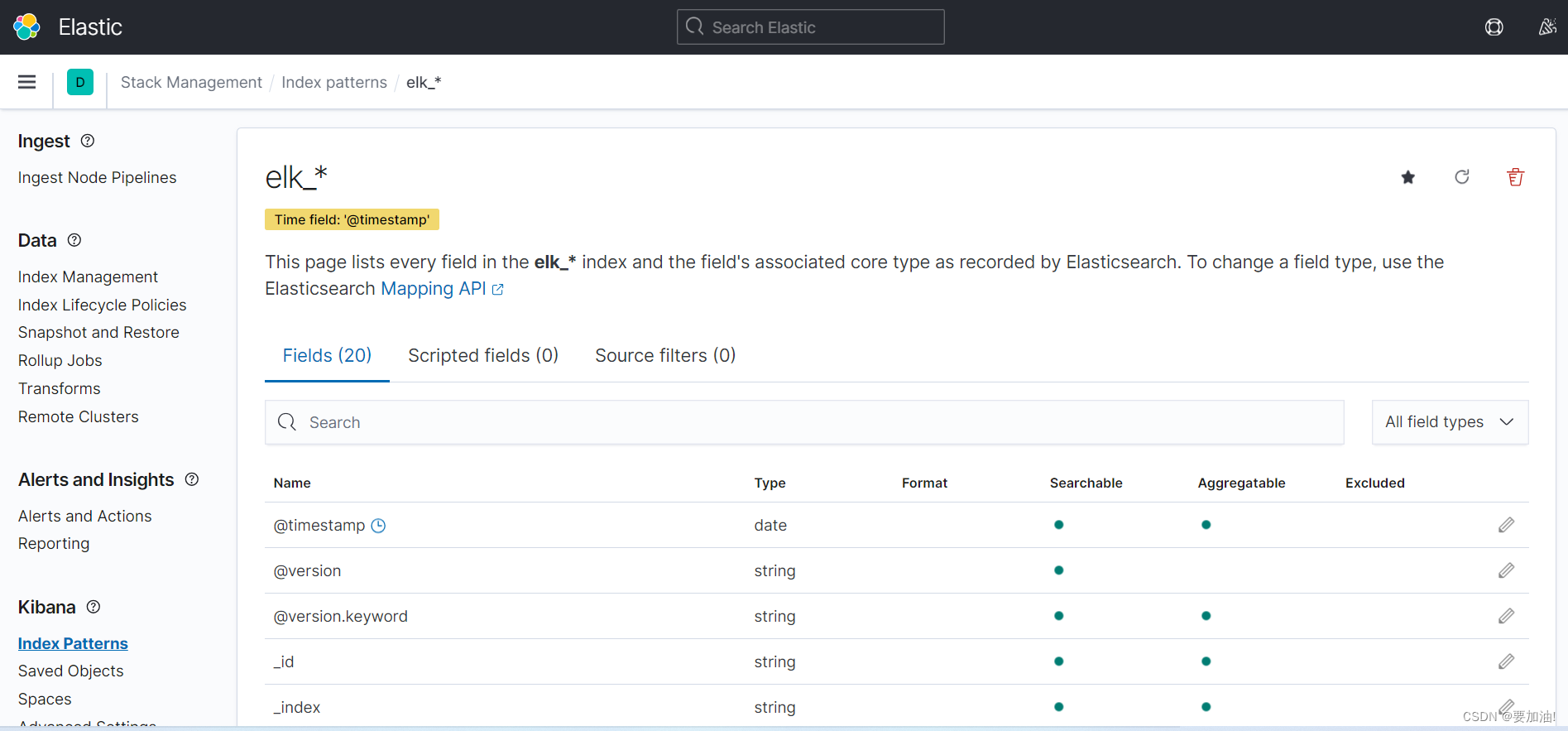Click the Searchable column header
This screenshot has height=731, width=1568.
pos(1086,483)
